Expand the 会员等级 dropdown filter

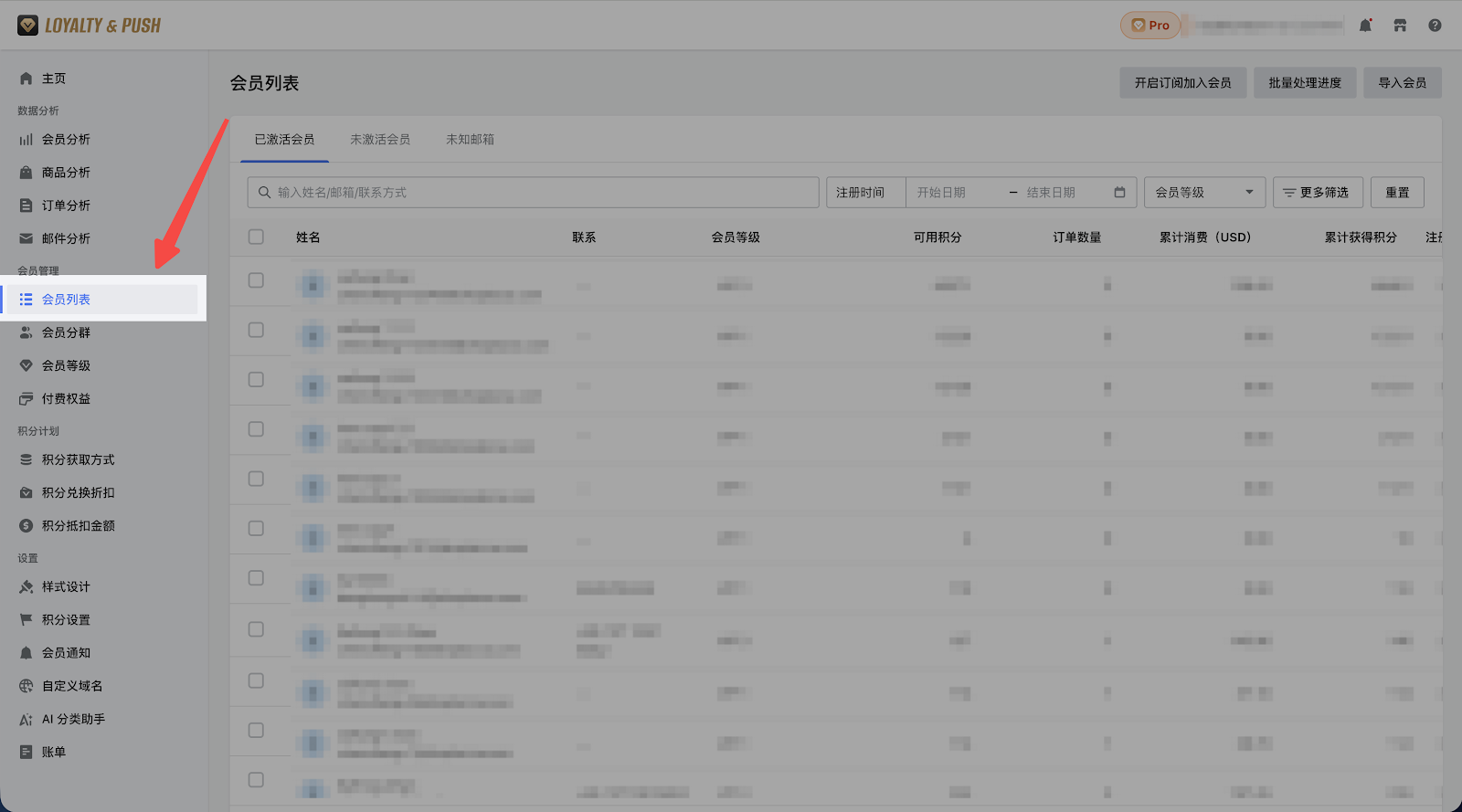coord(1203,193)
